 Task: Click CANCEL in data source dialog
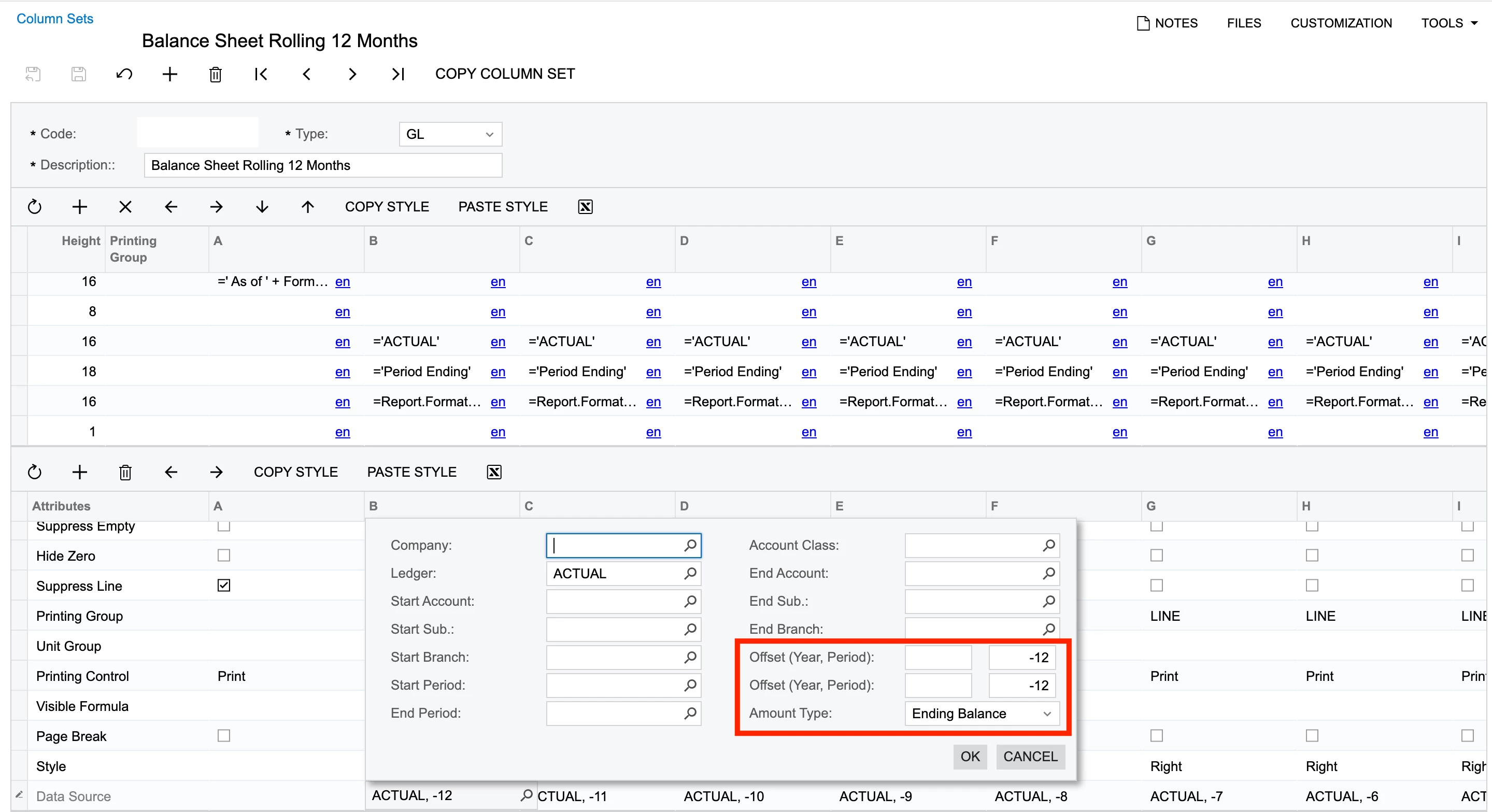[1030, 757]
